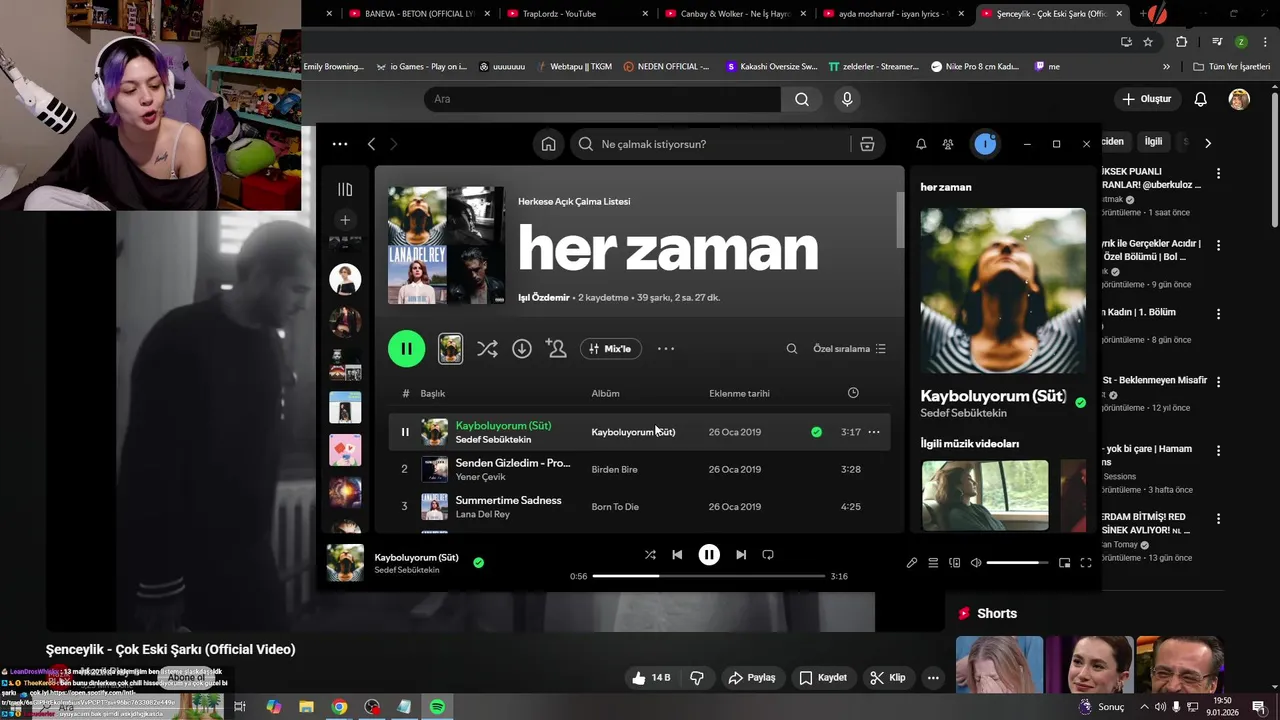Switch to ayda mosharraf browser tab
The height and width of the screenshot is (720, 1280).
pyautogui.click(x=892, y=14)
